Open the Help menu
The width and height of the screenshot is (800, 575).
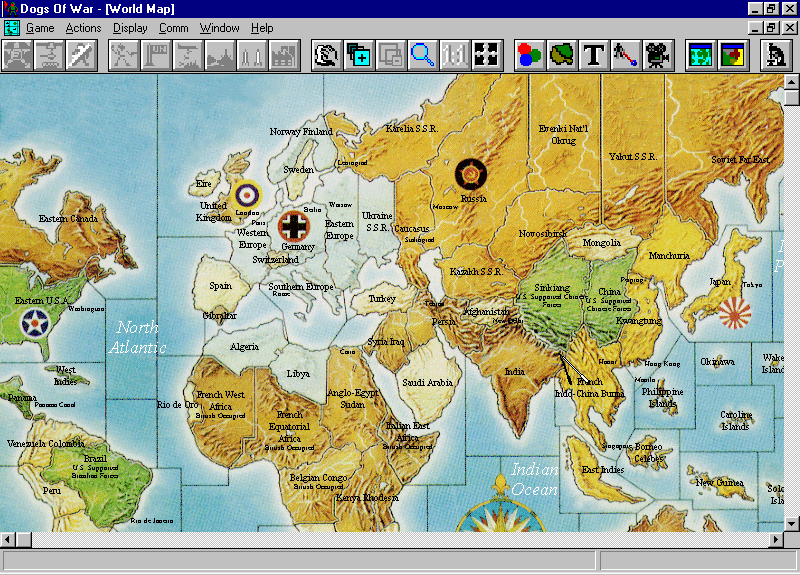click(x=262, y=28)
